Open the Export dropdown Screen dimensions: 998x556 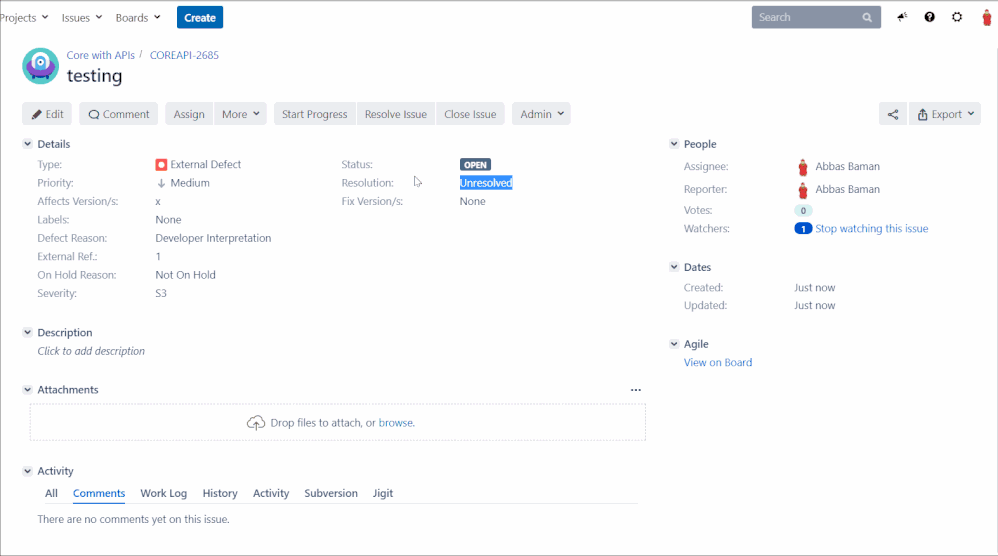(945, 115)
